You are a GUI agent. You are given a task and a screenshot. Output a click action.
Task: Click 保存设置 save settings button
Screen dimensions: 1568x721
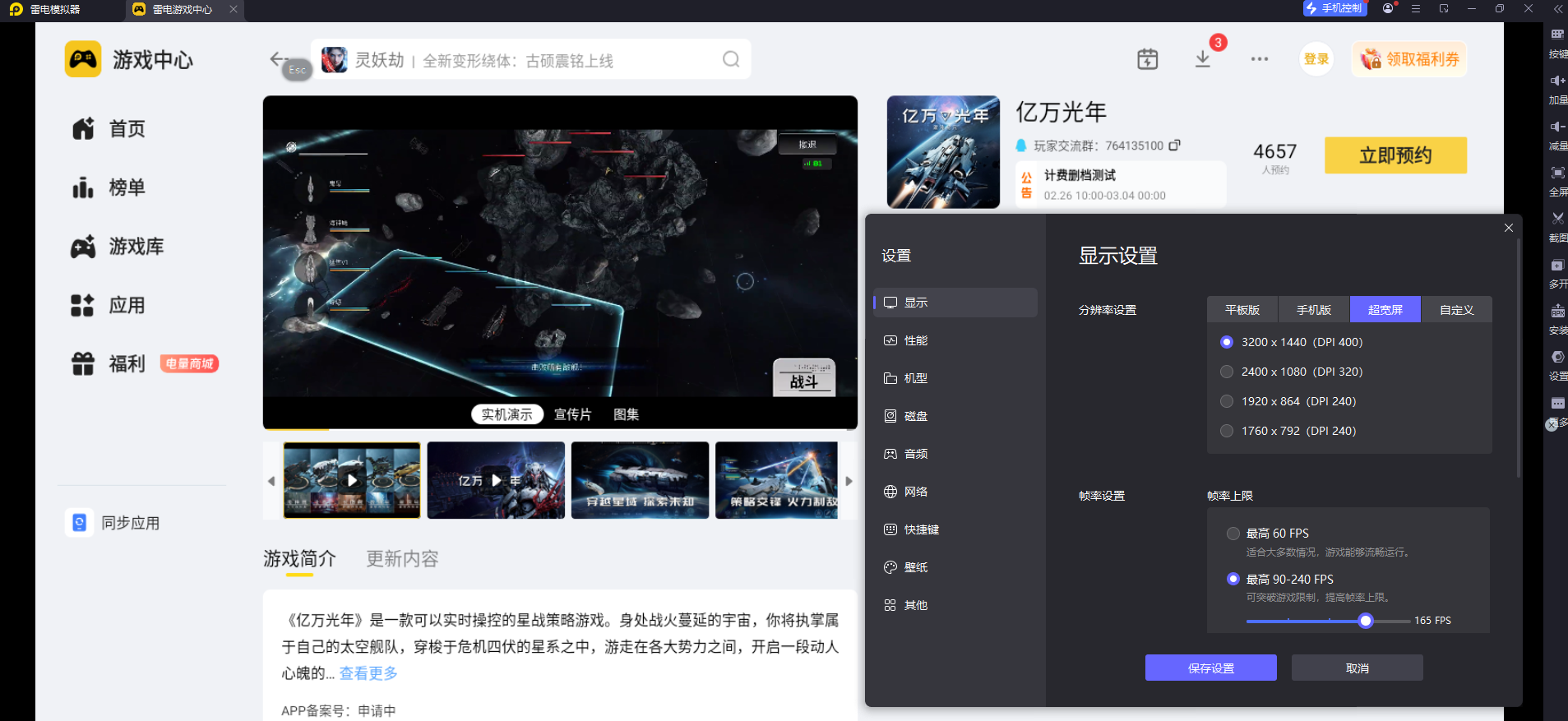(1210, 668)
